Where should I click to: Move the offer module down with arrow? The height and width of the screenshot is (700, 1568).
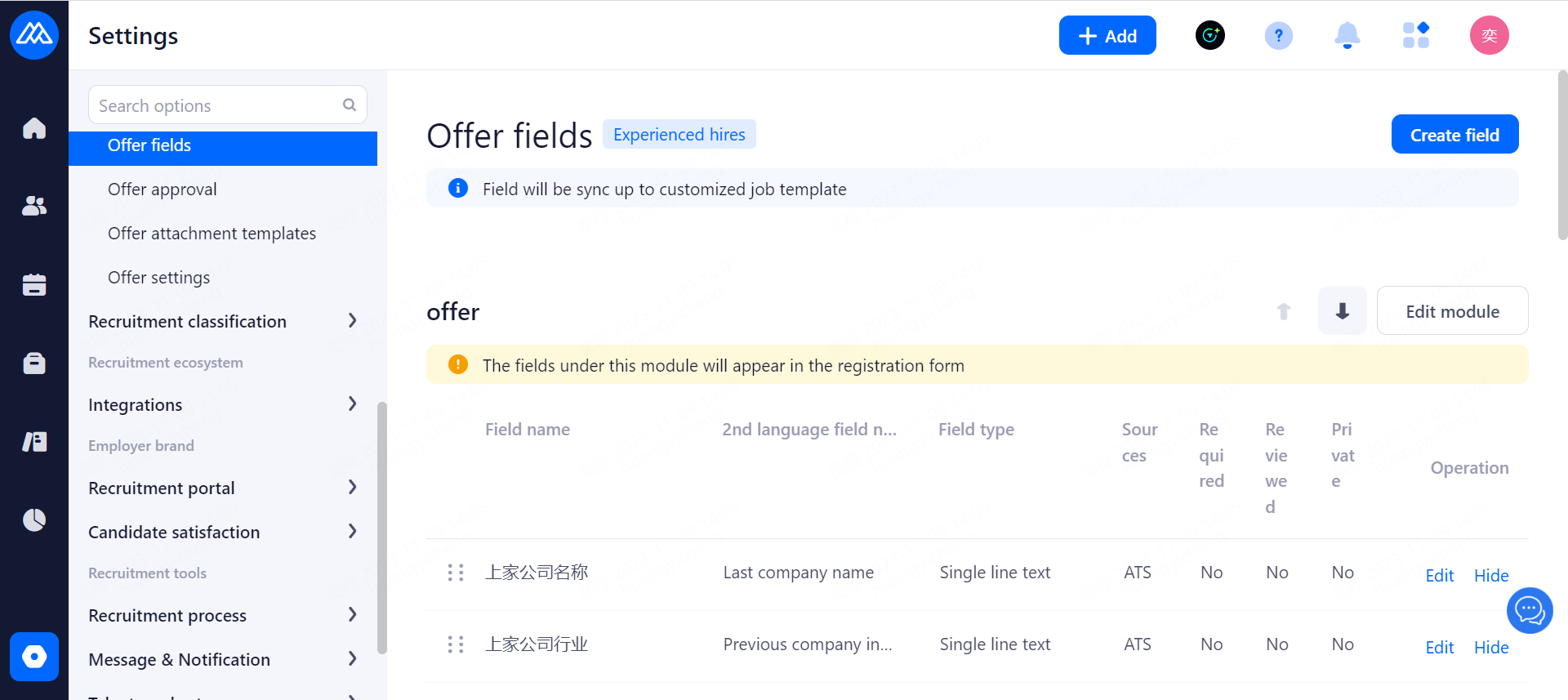[1342, 311]
